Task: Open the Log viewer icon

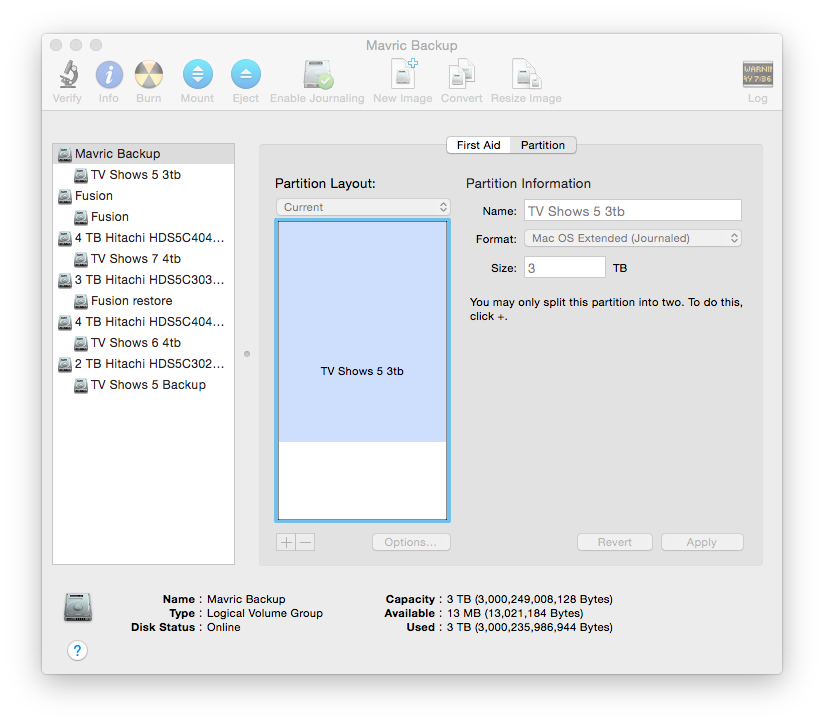Action: [757, 74]
